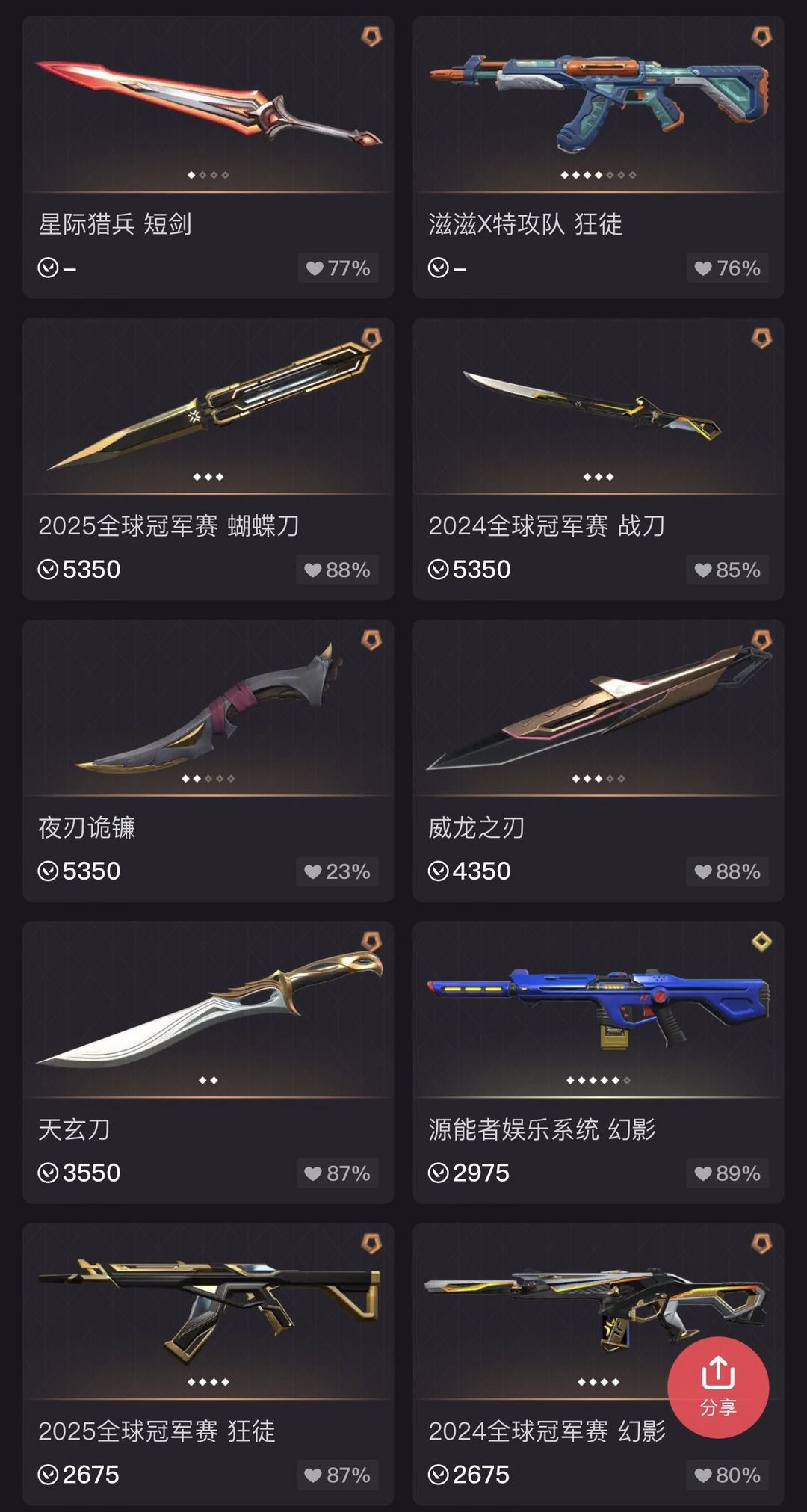The image size is (807, 1512).
Task: Open the 2025全球冠军赛 蝴蝶刀 skin image
Action: click(x=208, y=405)
